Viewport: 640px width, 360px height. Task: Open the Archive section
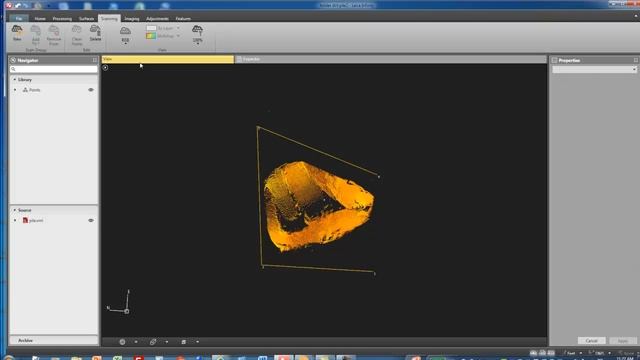point(53,340)
